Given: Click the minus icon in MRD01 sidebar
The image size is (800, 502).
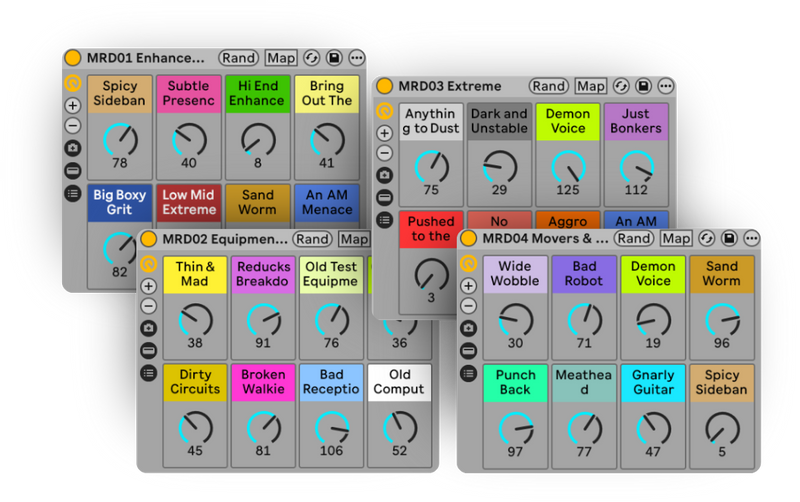Looking at the screenshot, I should point(72,126).
